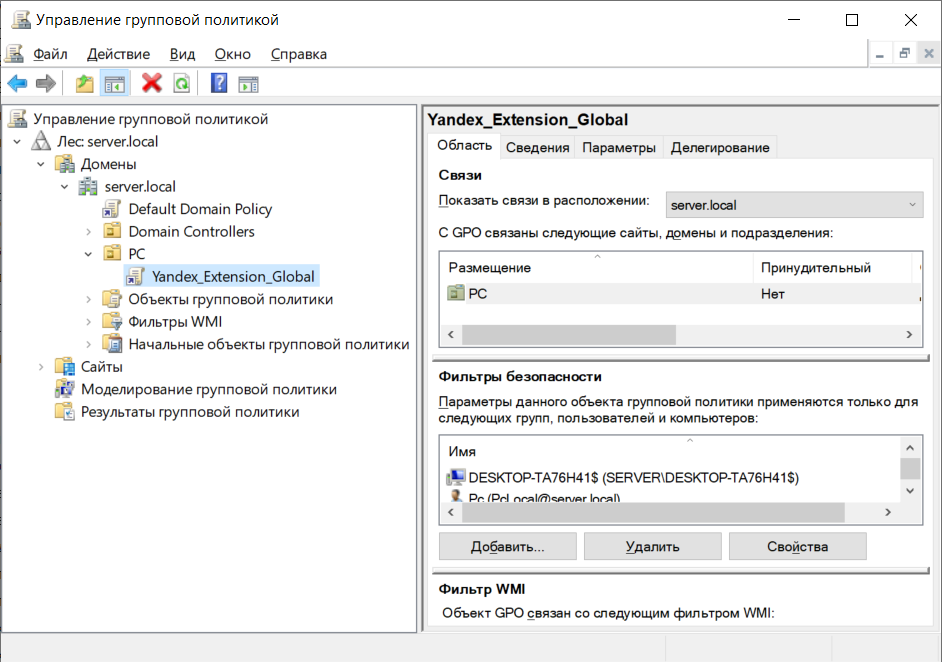The width and height of the screenshot is (942, 662).
Task: Select the DESKTOP-TA76H41$ security filter entry
Action: [x=633, y=477]
